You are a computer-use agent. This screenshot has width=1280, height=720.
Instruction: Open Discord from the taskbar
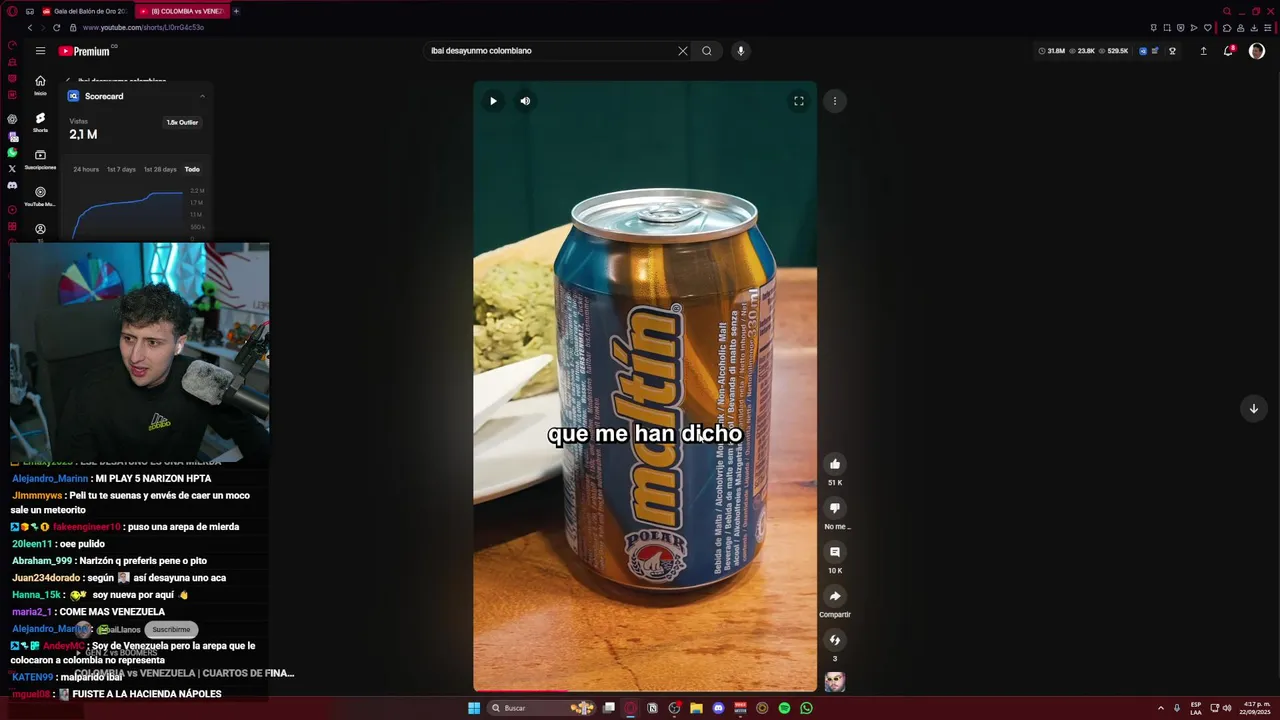[718, 708]
